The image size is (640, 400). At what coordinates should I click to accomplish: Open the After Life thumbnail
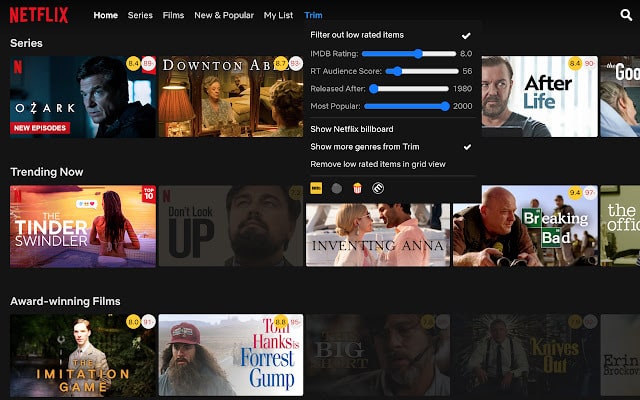[x=540, y=97]
